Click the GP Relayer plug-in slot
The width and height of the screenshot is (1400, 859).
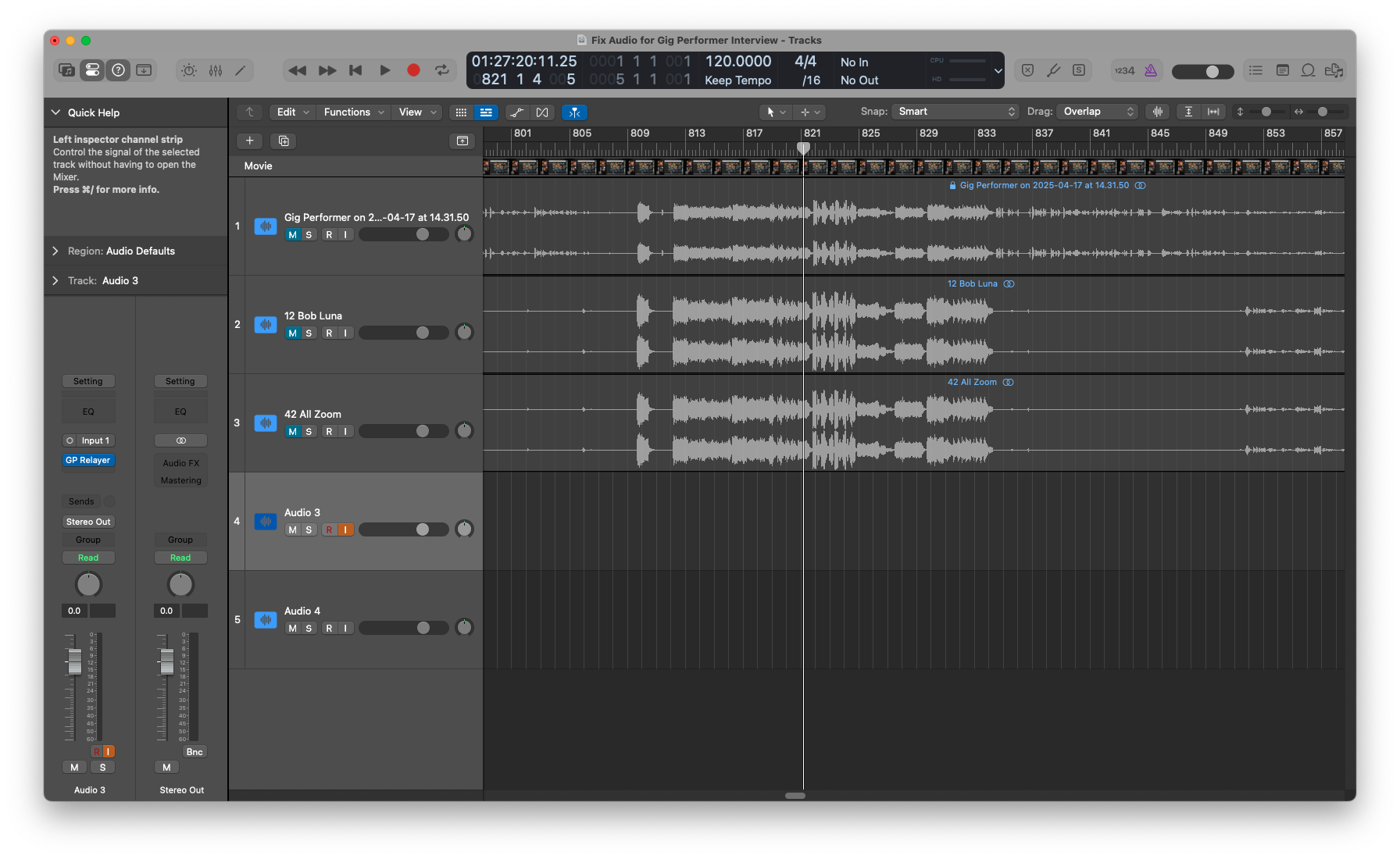[x=88, y=461]
